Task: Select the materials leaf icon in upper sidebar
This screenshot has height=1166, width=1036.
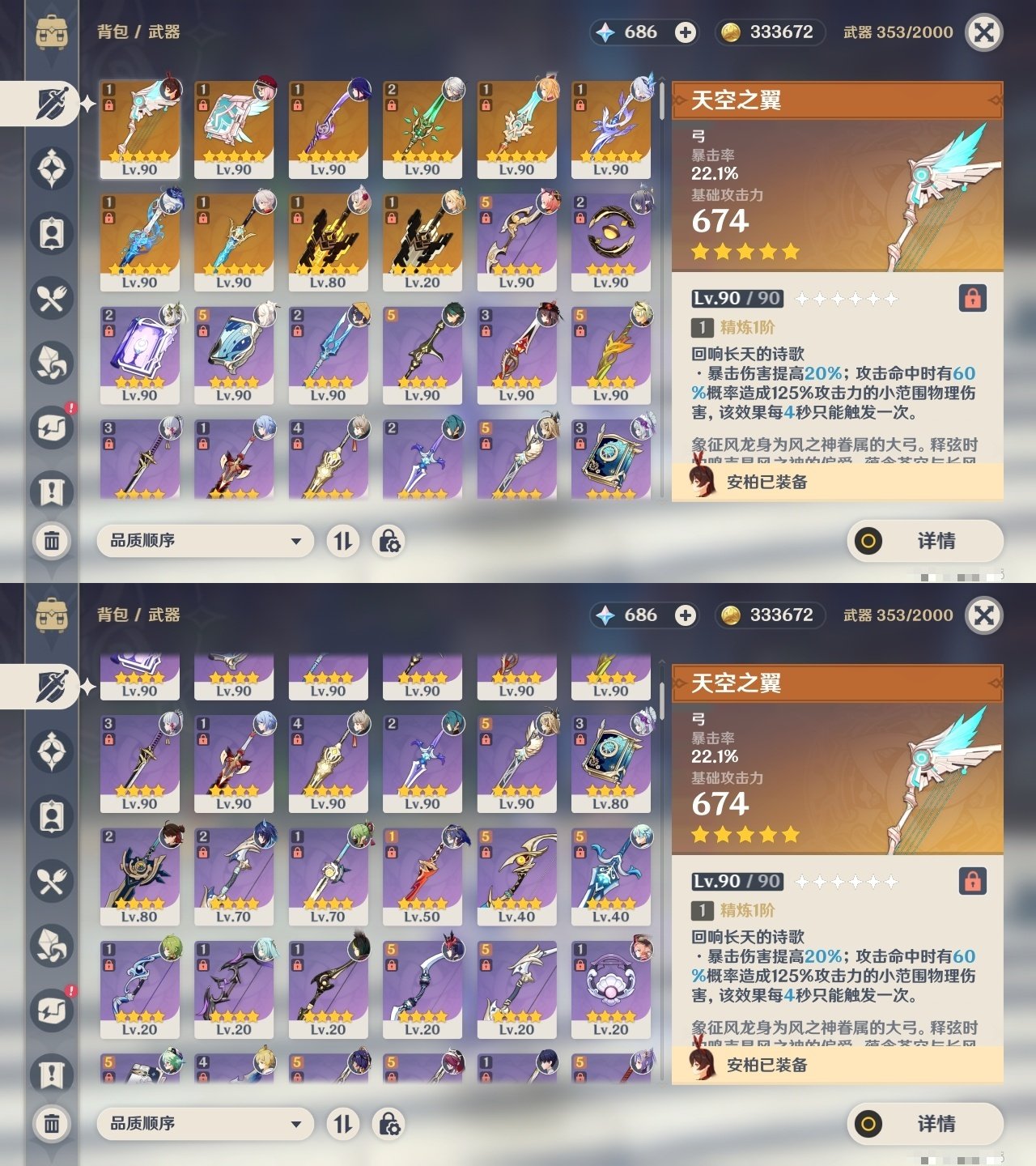Action: pos(52,363)
